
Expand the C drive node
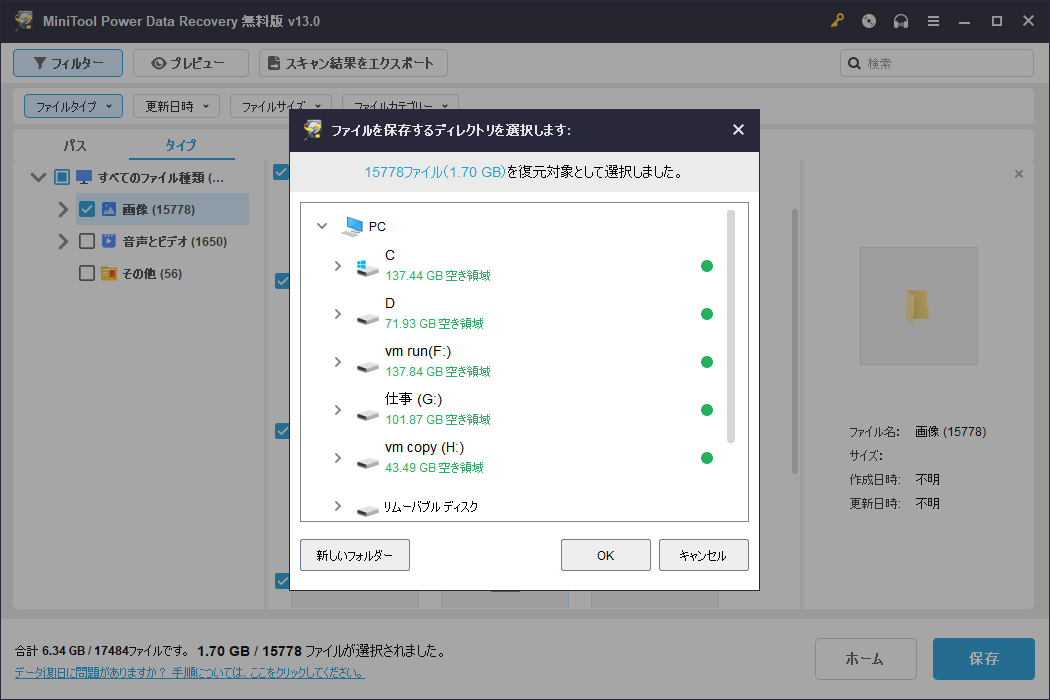338,266
